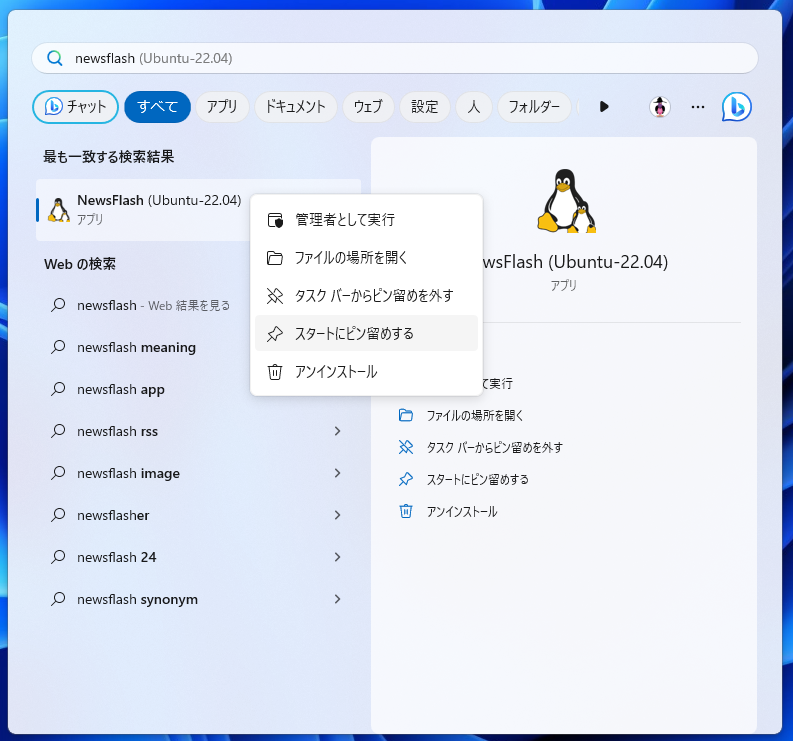The image size is (793, 741).
Task: Switch to the アプリ filter tab
Action: [222, 107]
